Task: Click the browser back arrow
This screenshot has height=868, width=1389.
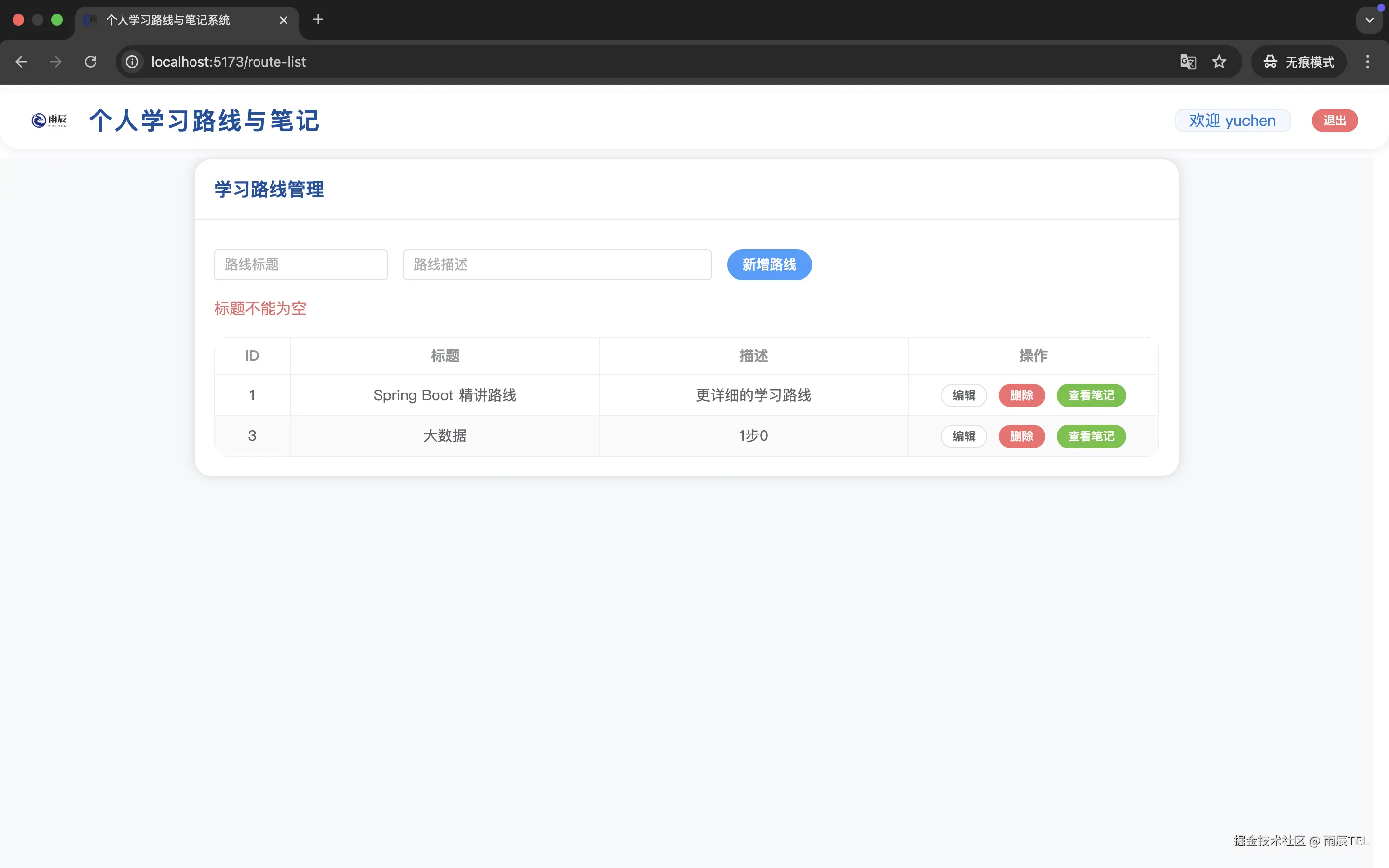Action: click(x=21, y=62)
